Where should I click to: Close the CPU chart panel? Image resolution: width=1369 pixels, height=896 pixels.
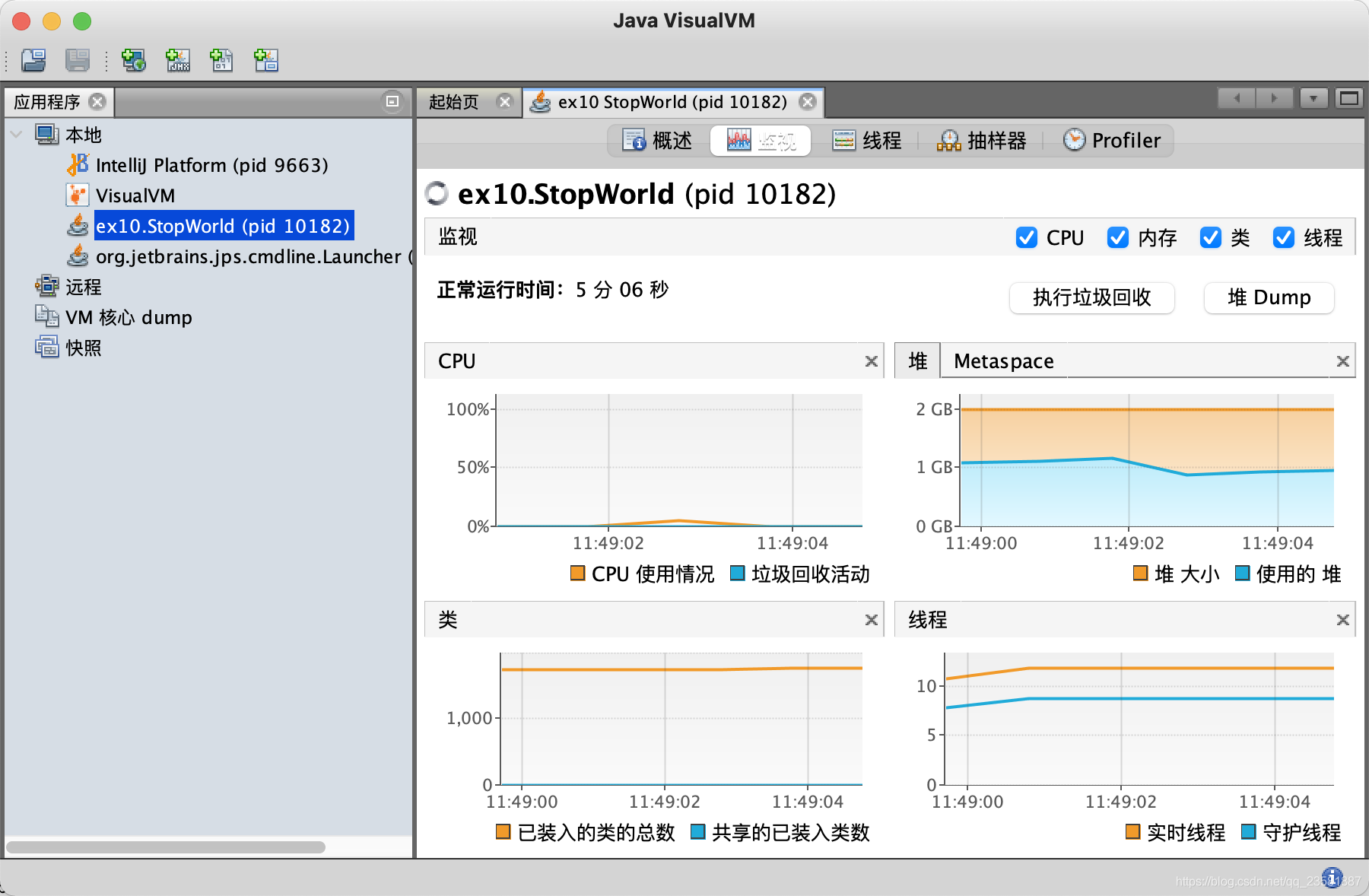coord(872,361)
